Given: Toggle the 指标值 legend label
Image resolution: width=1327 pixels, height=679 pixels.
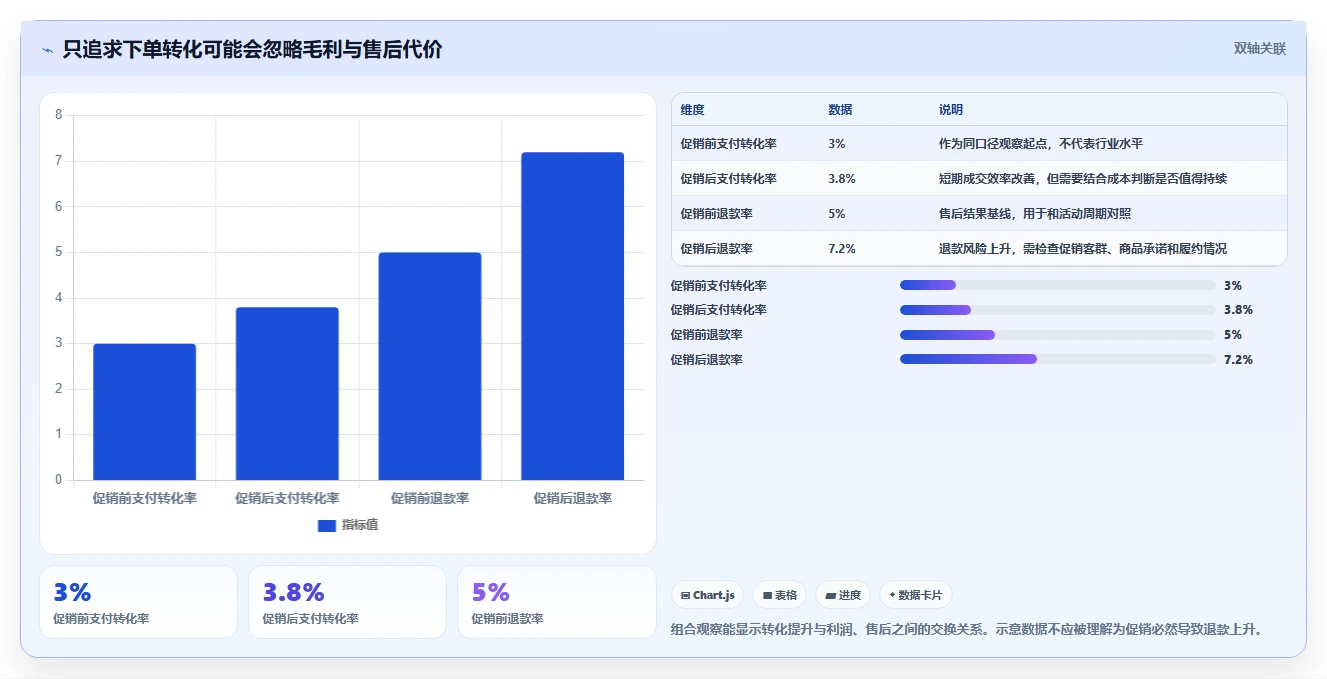Looking at the screenshot, I should pos(360,525).
